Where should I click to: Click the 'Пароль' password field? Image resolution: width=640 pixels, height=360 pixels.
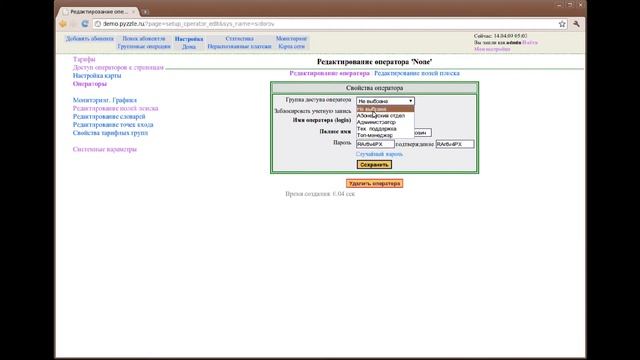(375, 144)
